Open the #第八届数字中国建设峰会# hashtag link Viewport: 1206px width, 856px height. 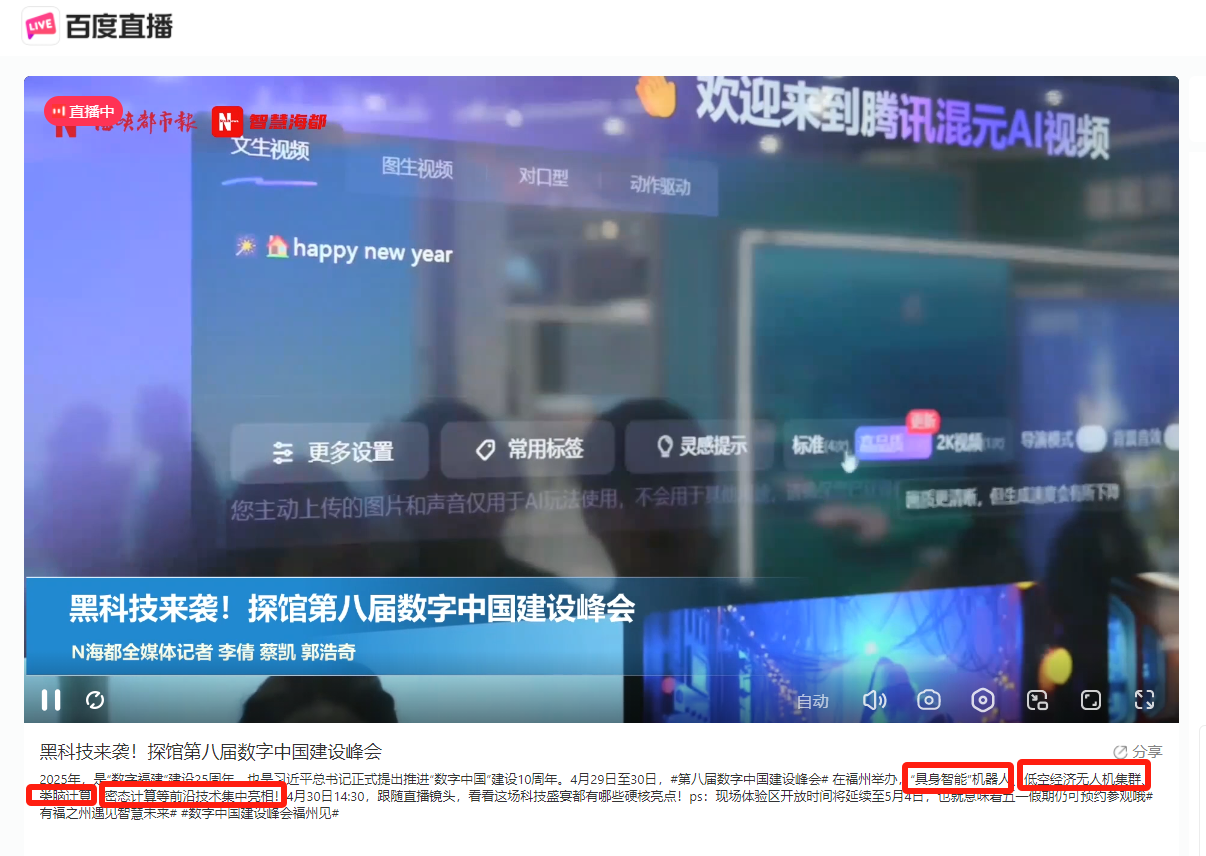coord(749,778)
